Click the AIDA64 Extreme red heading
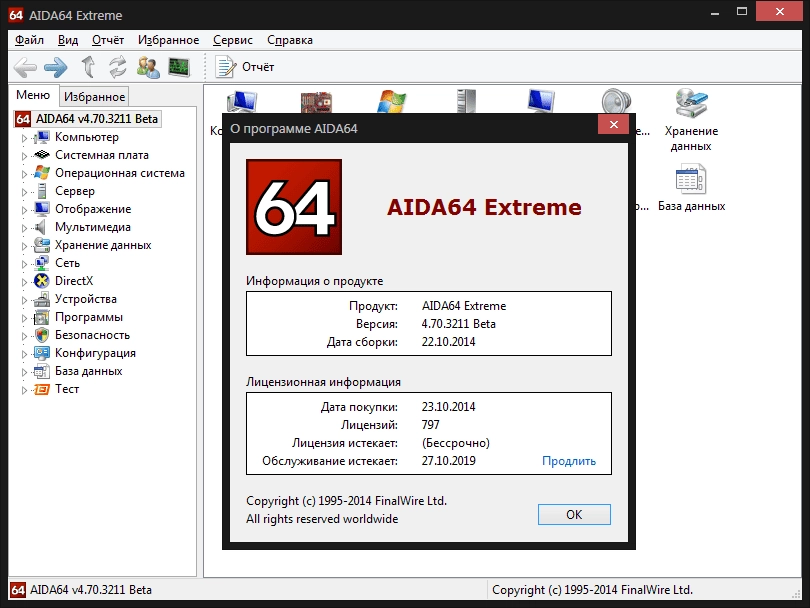 pos(484,207)
